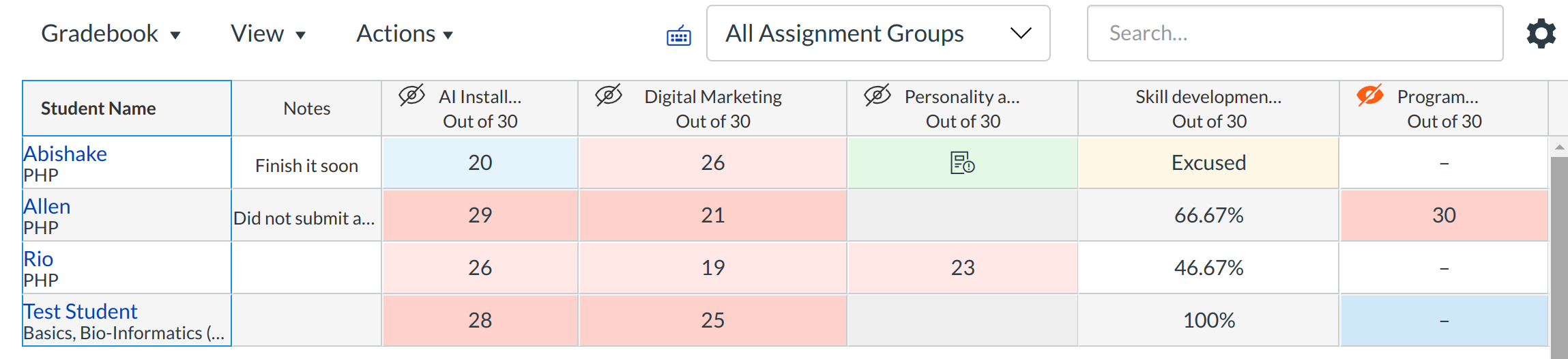The width and height of the screenshot is (1568, 359).
Task: Select Abishake's Excused Skill development cell
Action: pyautogui.click(x=1208, y=163)
